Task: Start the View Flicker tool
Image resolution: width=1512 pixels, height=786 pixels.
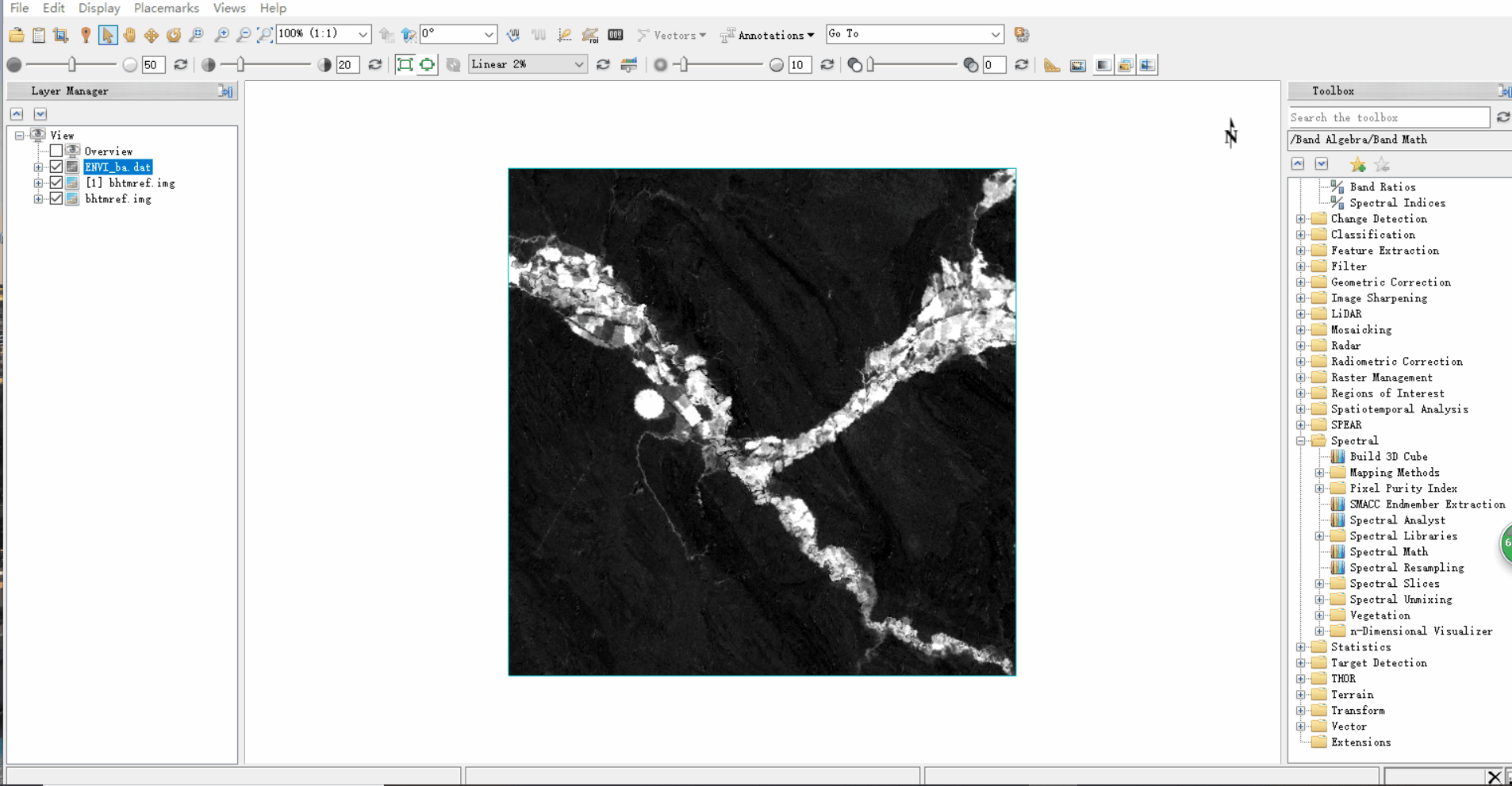Action: (x=1125, y=65)
